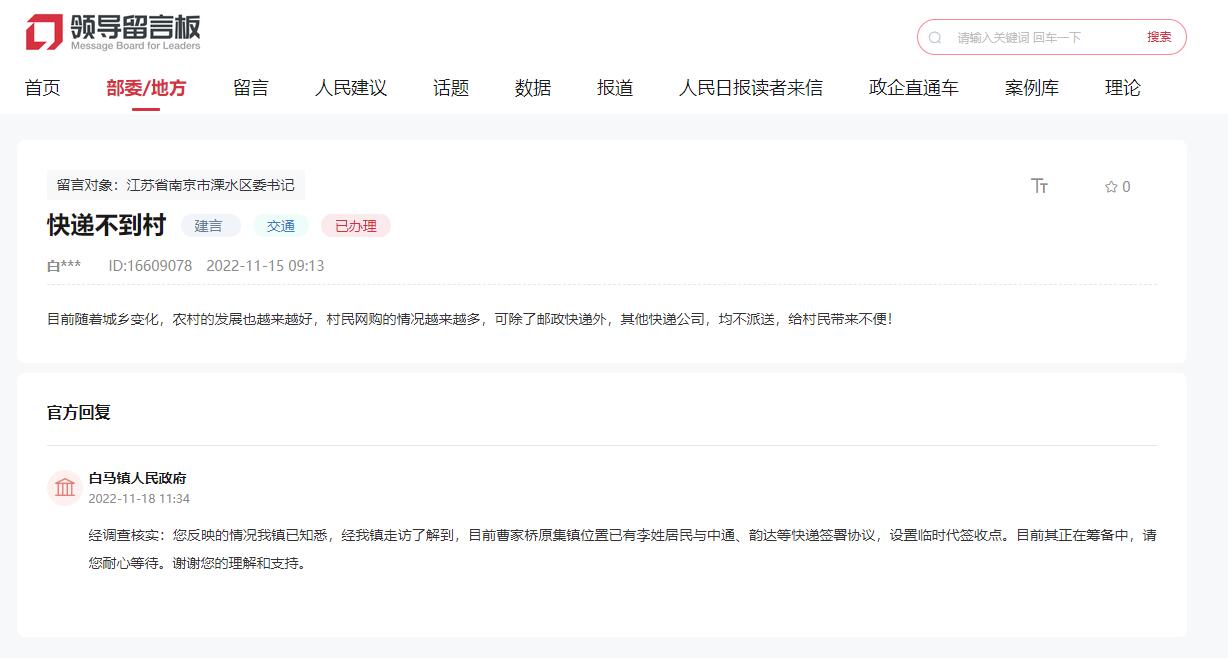Open font size options via the Tt icon
The image size is (1228, 658).
click(1041, 186)
